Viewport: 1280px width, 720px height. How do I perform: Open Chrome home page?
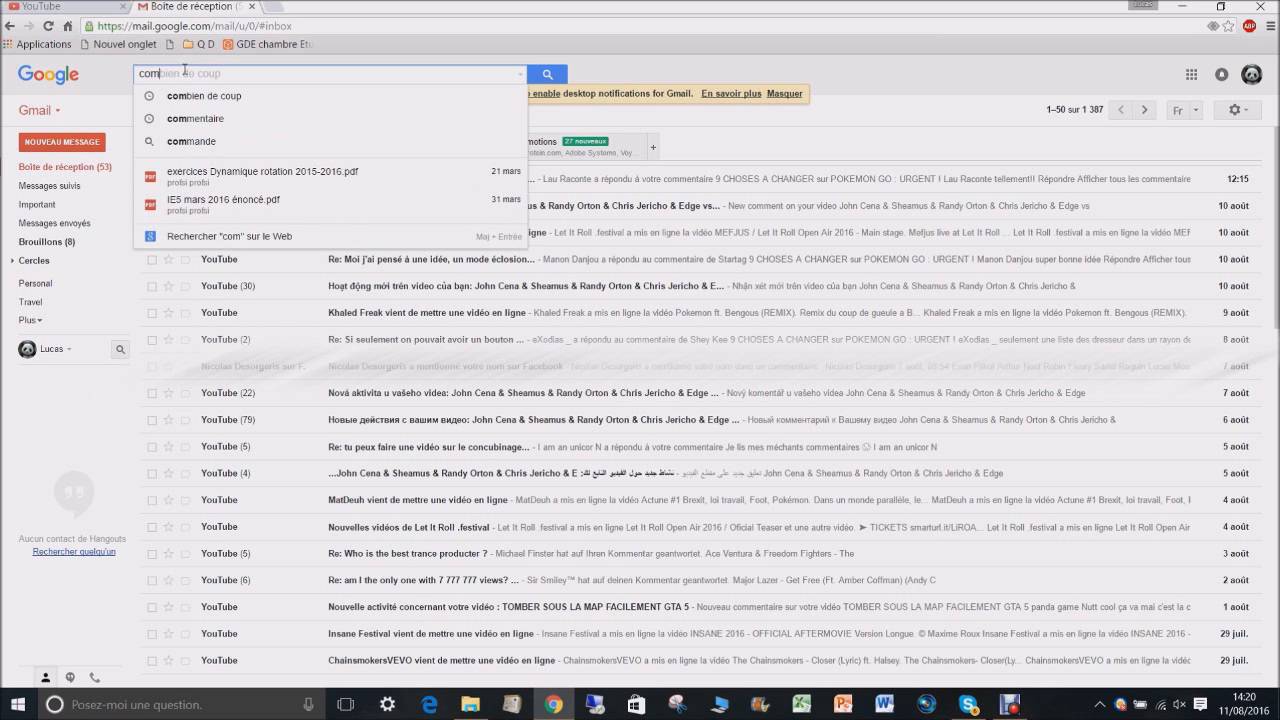(x=67, y=26)
